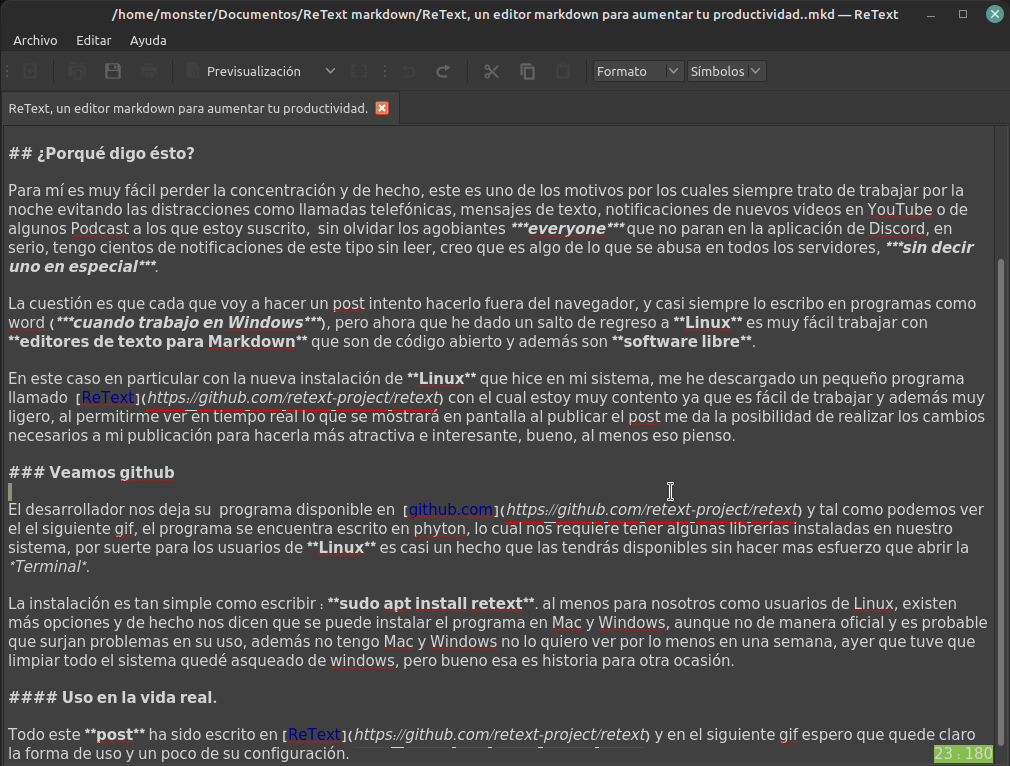
Task: Open the Archivo menu
Action: (35, 41)
